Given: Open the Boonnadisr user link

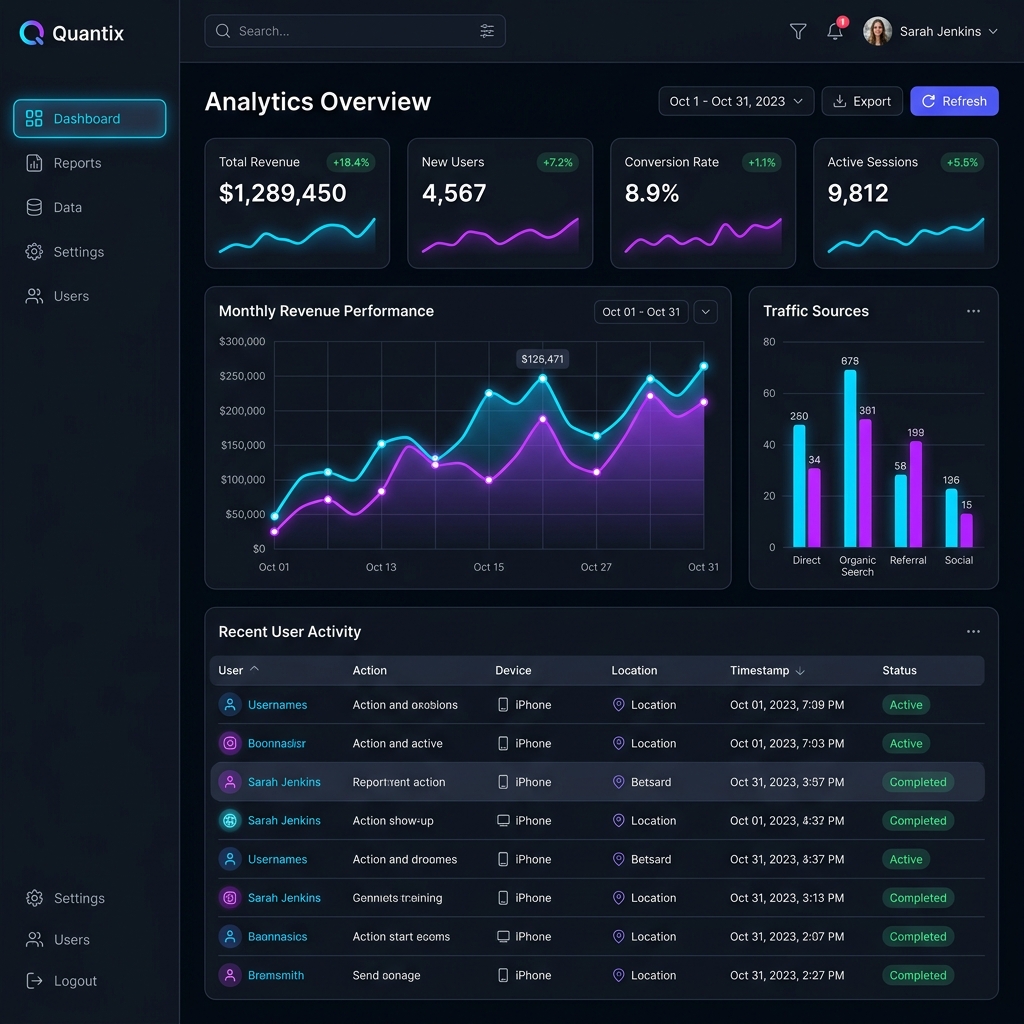Looking at the screenshot, I should 276,743.
